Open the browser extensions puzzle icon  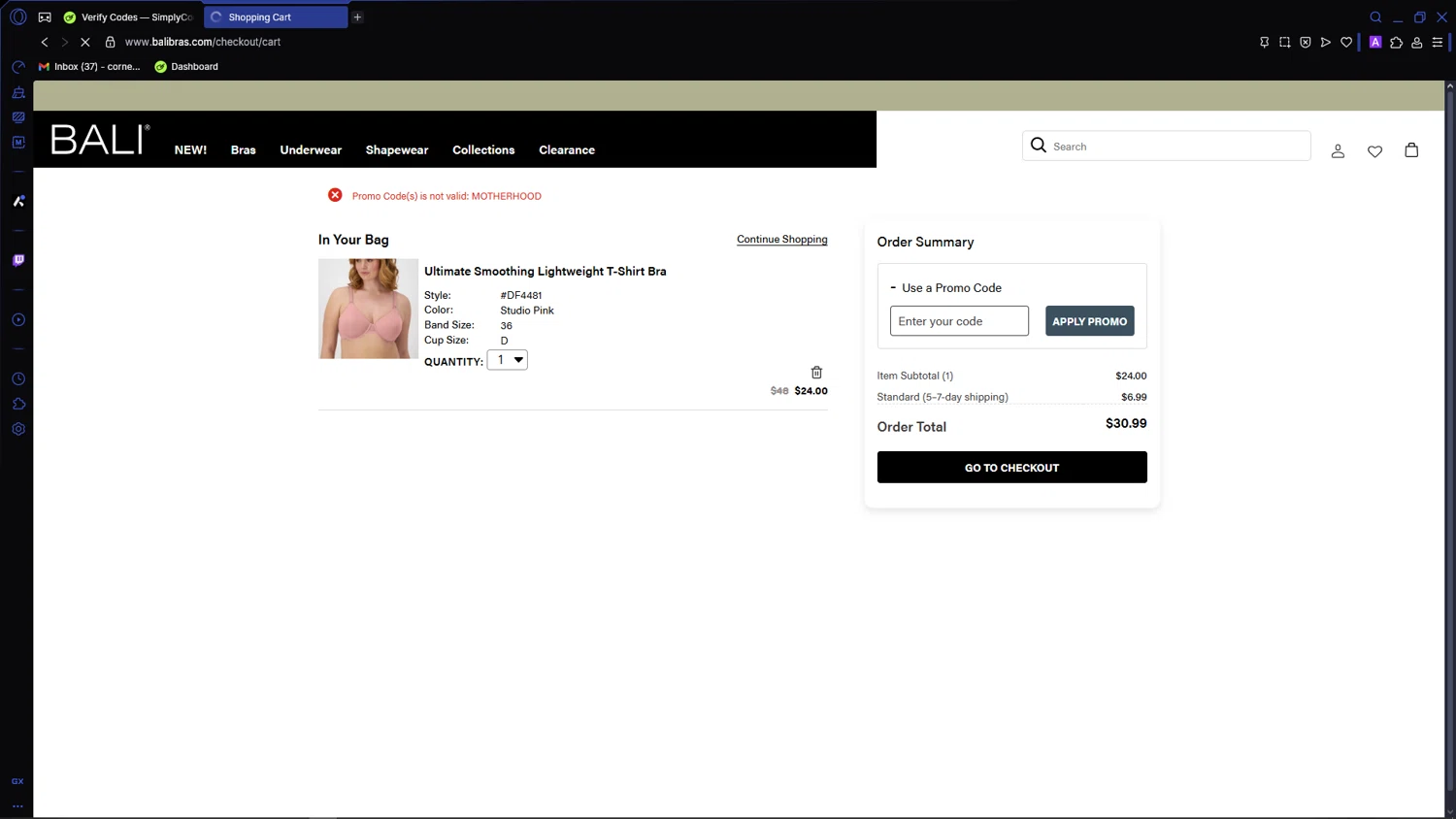[x=1396, y=42]
